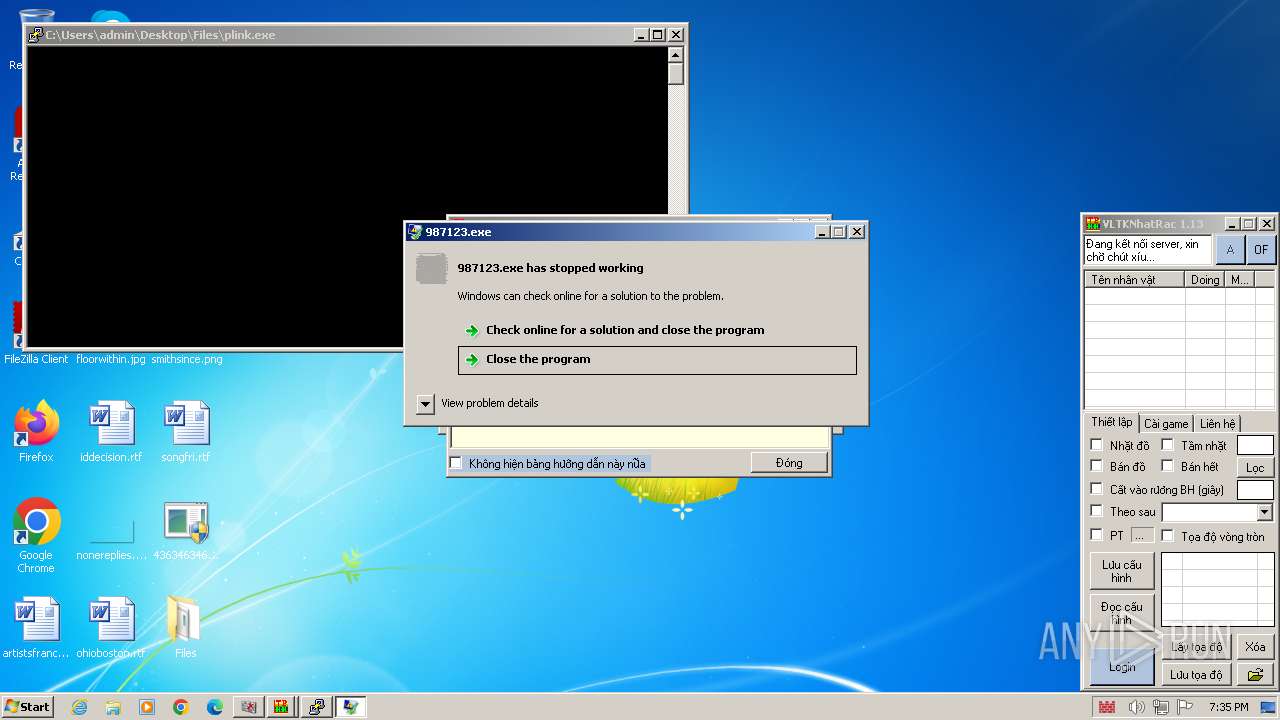
Task: Click the Lấy tọa độ button
Action: [x=1197, y=647]
